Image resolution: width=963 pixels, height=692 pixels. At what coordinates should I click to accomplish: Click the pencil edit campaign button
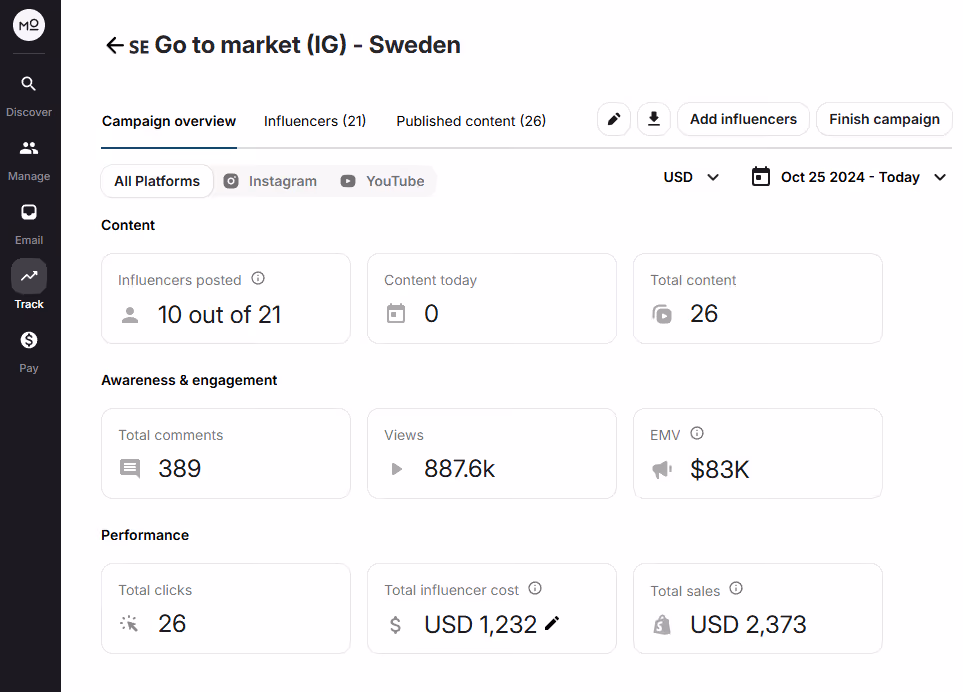(614, 120)
